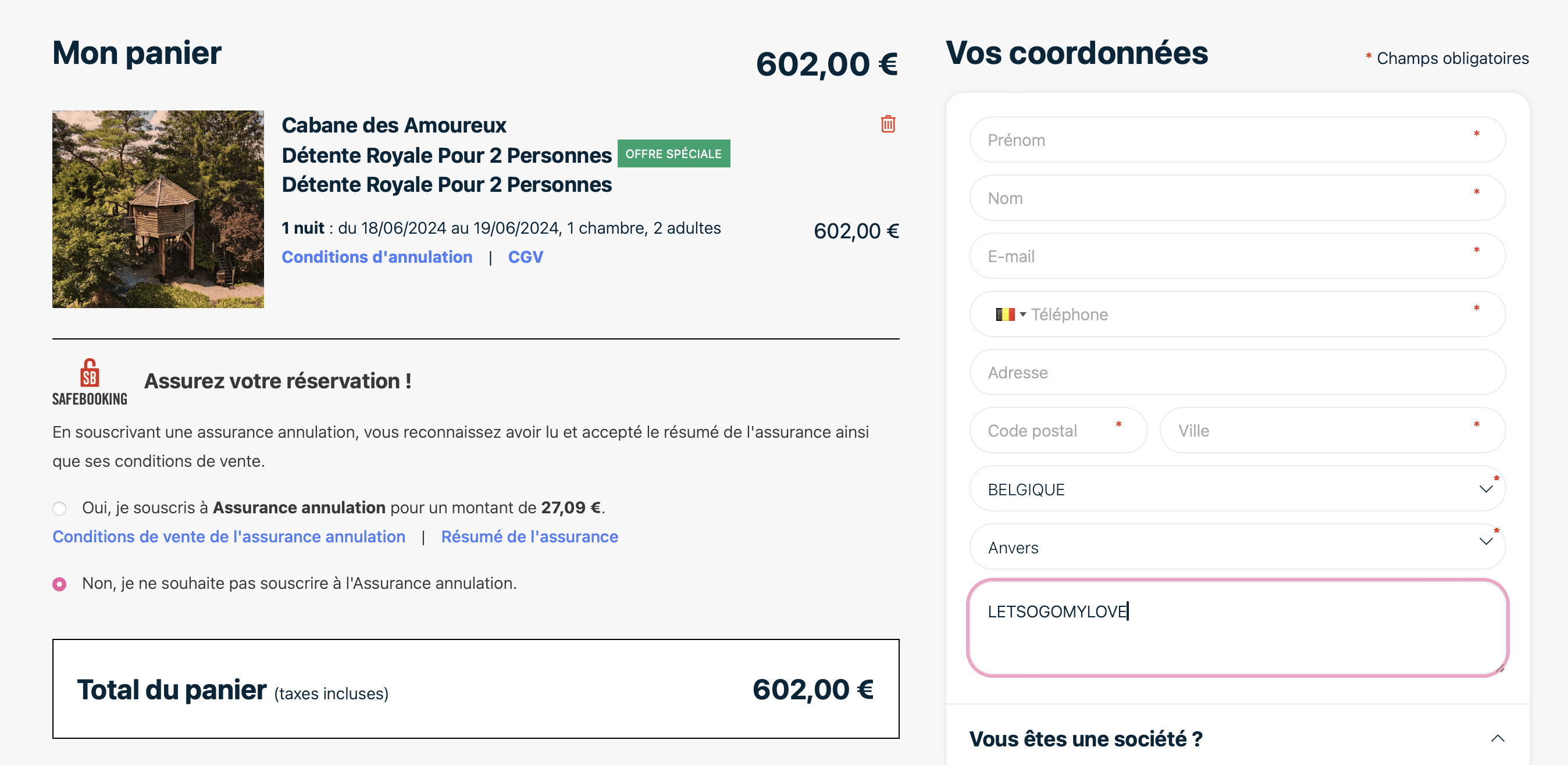This screenshot has height=765, width=1568.
Task: Open the Anvers province dropdown
Action: (1237, 547)
